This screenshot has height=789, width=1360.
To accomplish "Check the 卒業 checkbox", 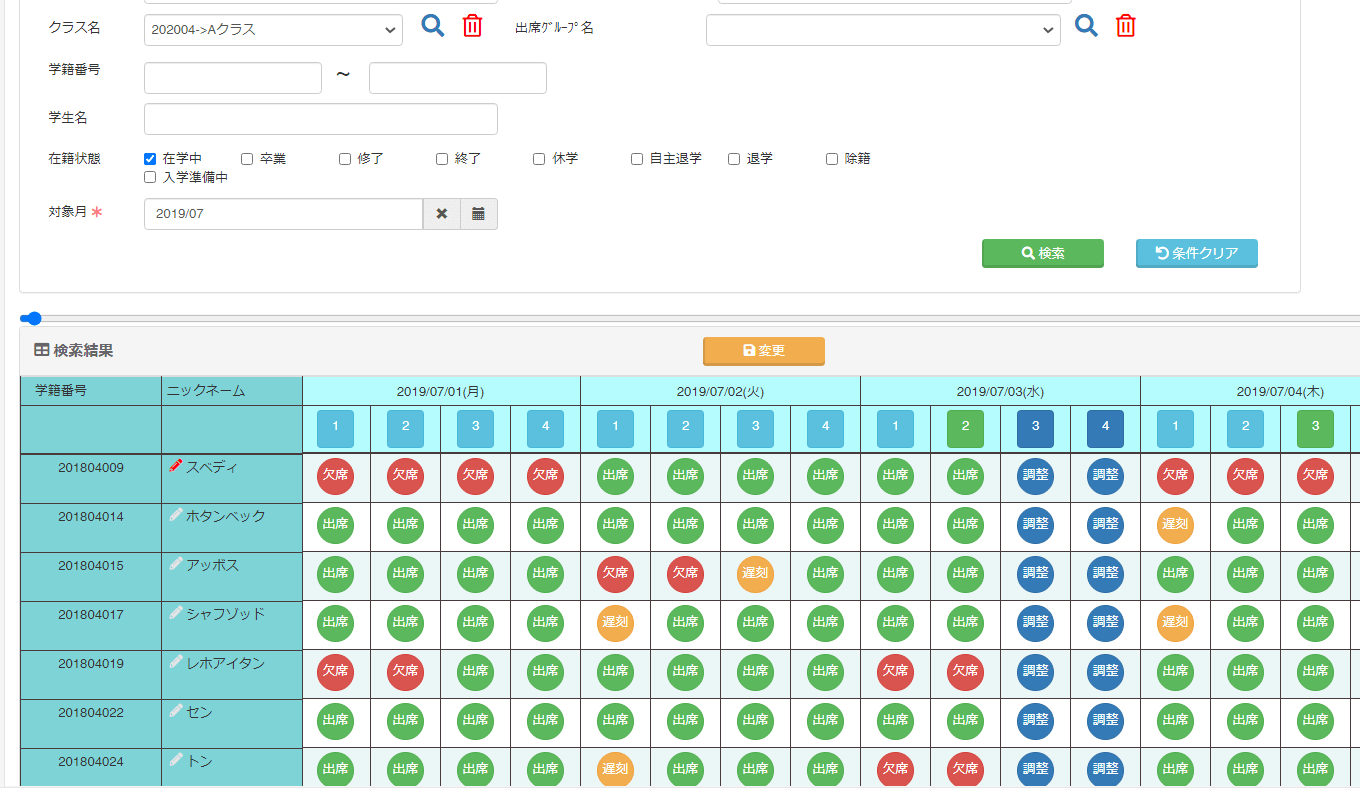I will coord(247,159).
